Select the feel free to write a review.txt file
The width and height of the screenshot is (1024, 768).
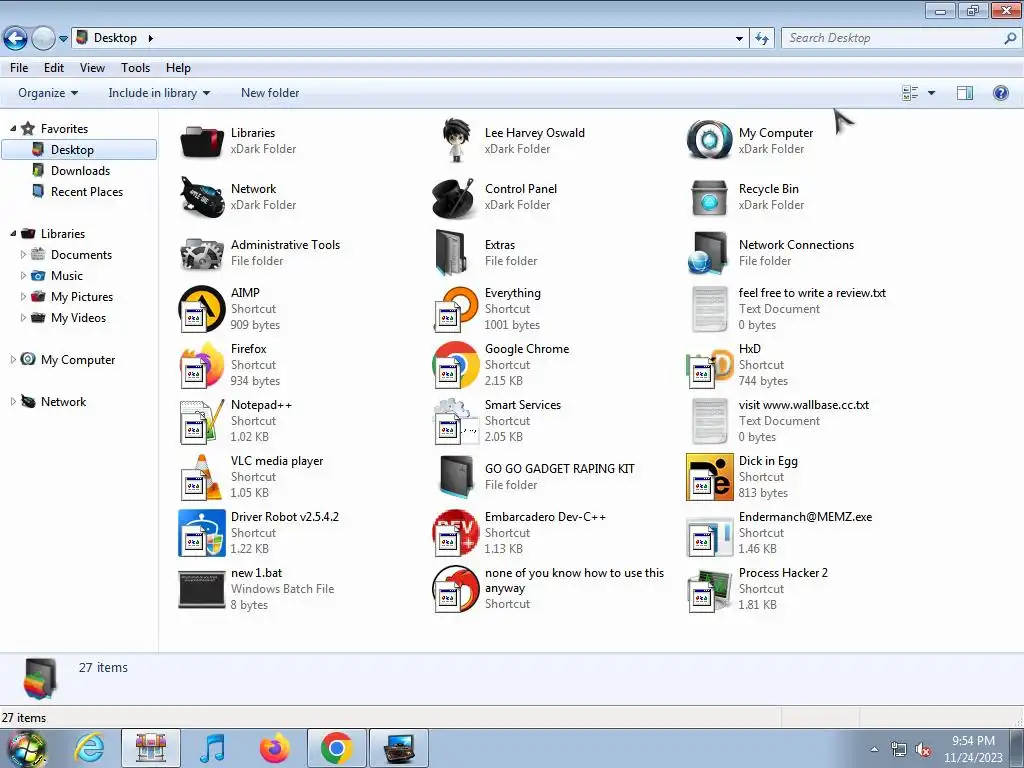coord(789,309)
